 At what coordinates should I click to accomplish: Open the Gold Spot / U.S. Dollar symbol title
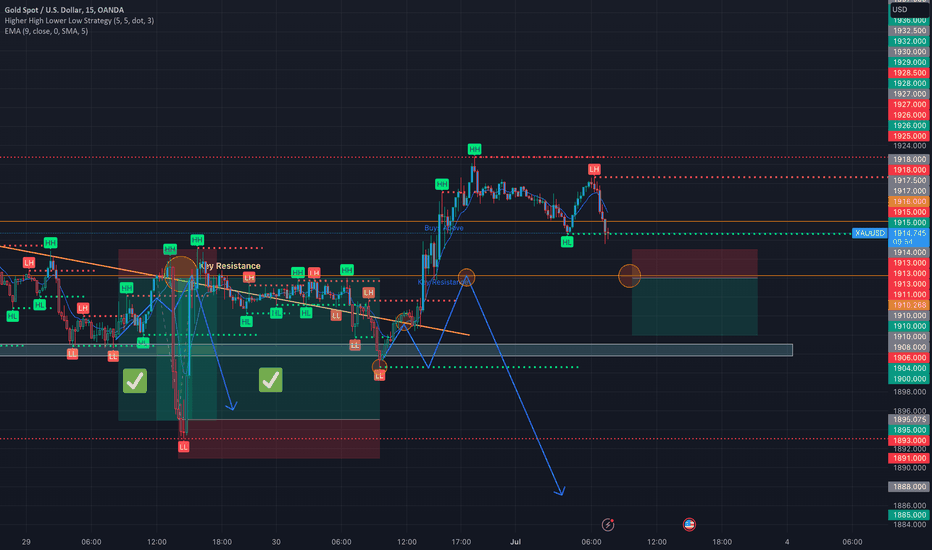coord(64,10)
